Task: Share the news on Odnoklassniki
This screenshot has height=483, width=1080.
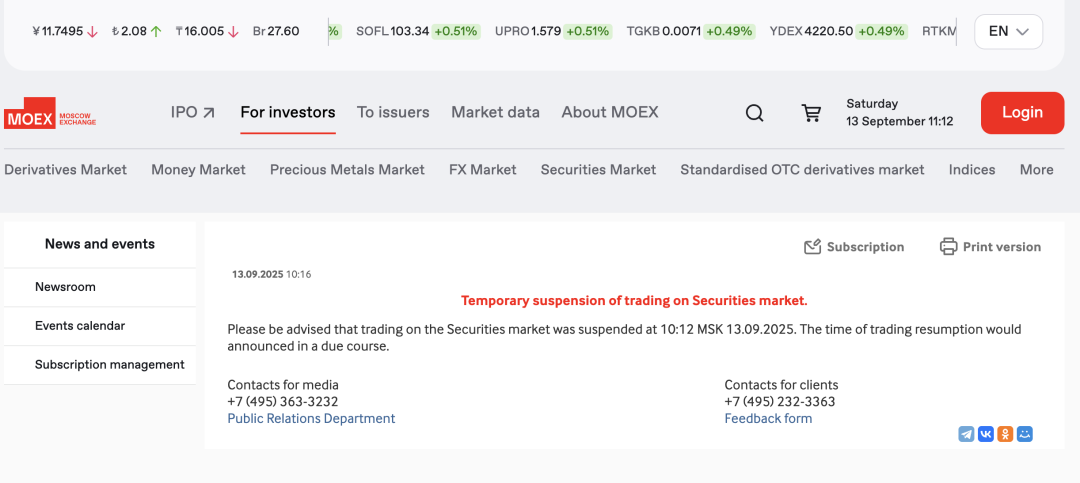Action: point(1005,434)
